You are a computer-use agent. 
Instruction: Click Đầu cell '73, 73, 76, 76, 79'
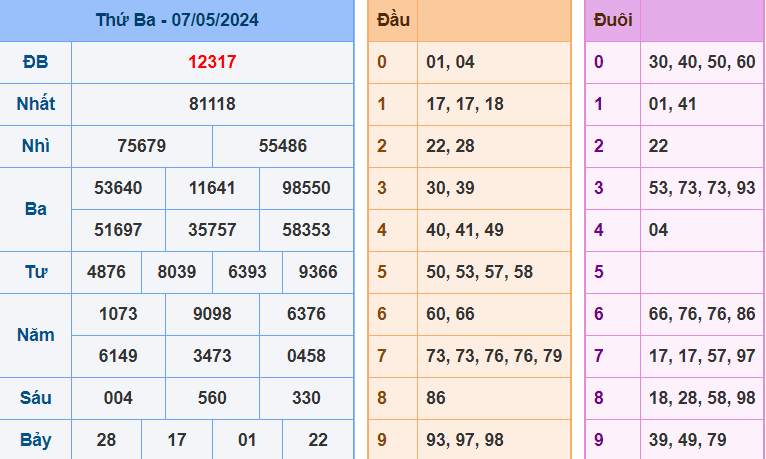pos(494,356)
